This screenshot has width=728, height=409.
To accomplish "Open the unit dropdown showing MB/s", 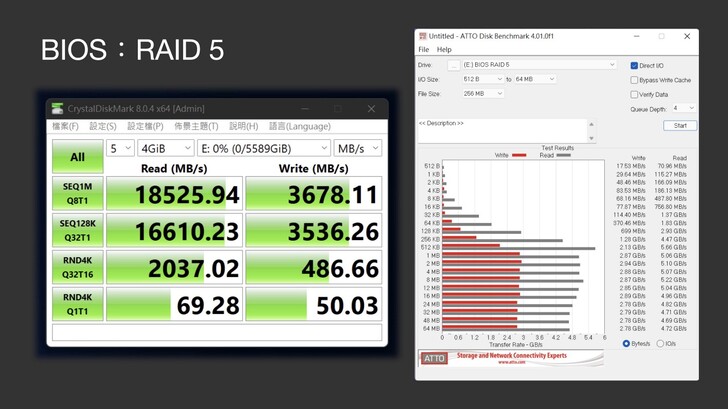I will [358, 149].
